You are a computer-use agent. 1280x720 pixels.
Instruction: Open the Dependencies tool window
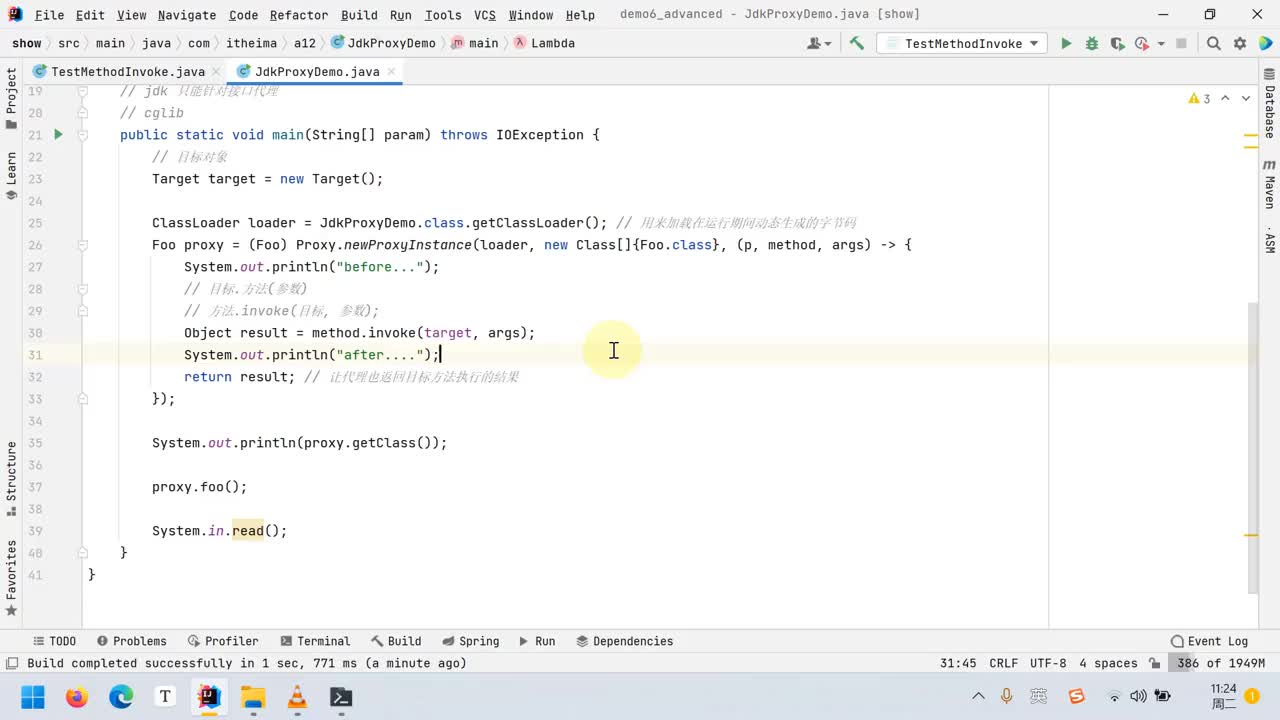624,641
